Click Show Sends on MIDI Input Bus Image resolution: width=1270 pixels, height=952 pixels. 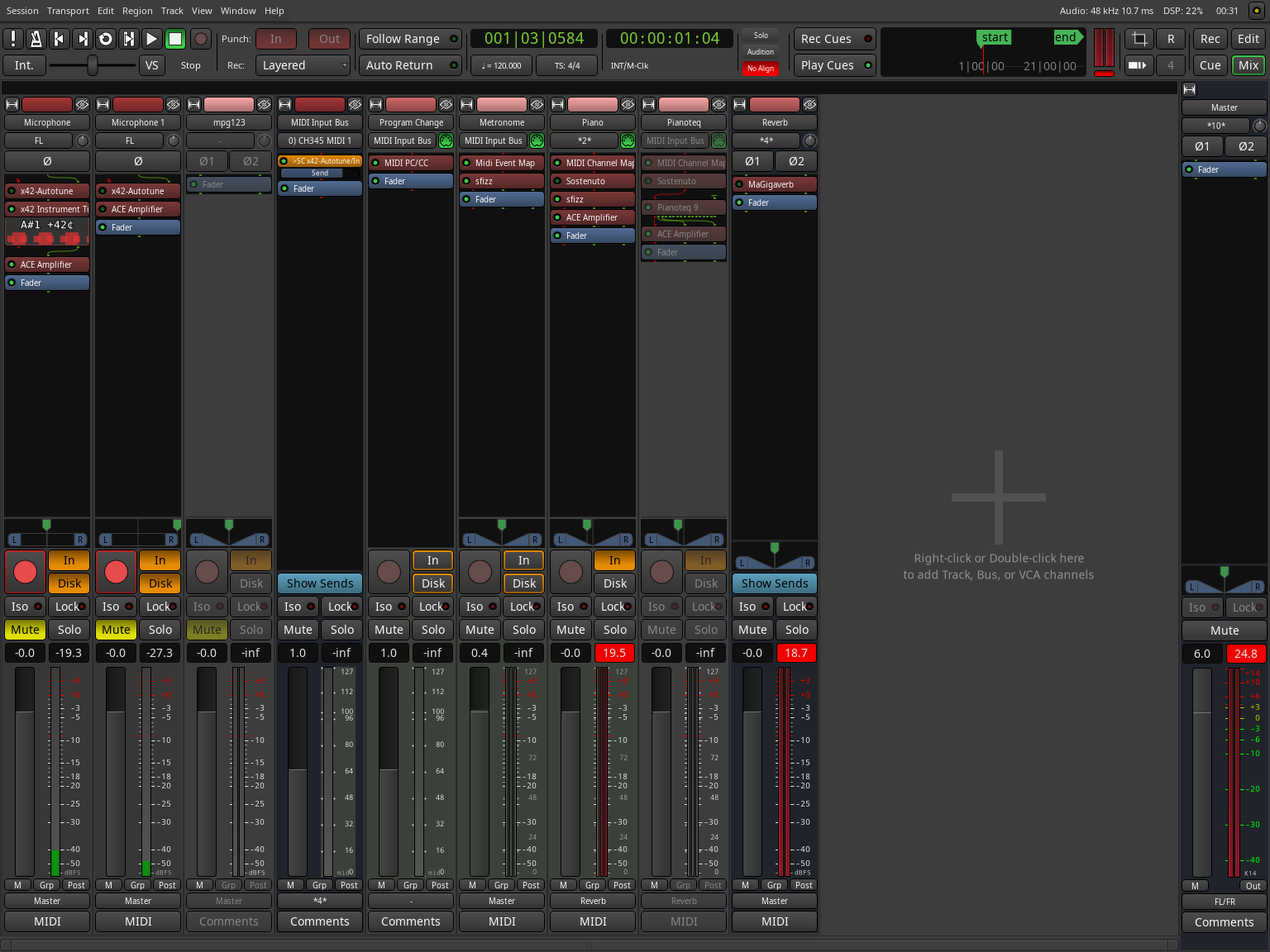(320, 583)
